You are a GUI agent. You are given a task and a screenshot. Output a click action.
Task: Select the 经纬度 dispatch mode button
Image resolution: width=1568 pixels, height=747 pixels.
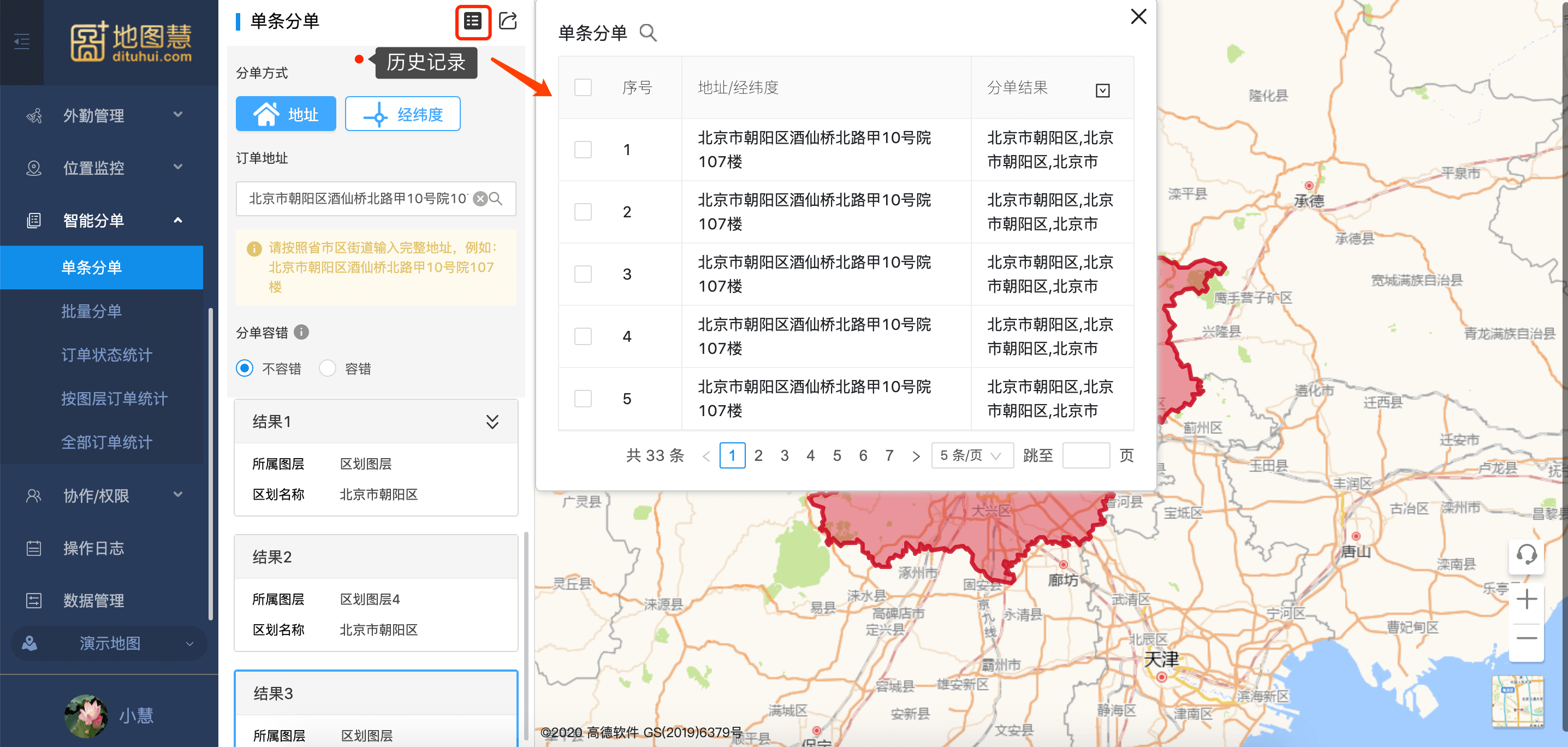(x=403, y=113)
